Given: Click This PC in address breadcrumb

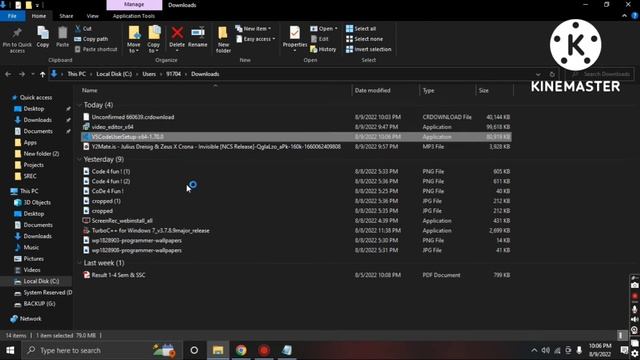Looking at the screenshot, I should pos(76,74).
